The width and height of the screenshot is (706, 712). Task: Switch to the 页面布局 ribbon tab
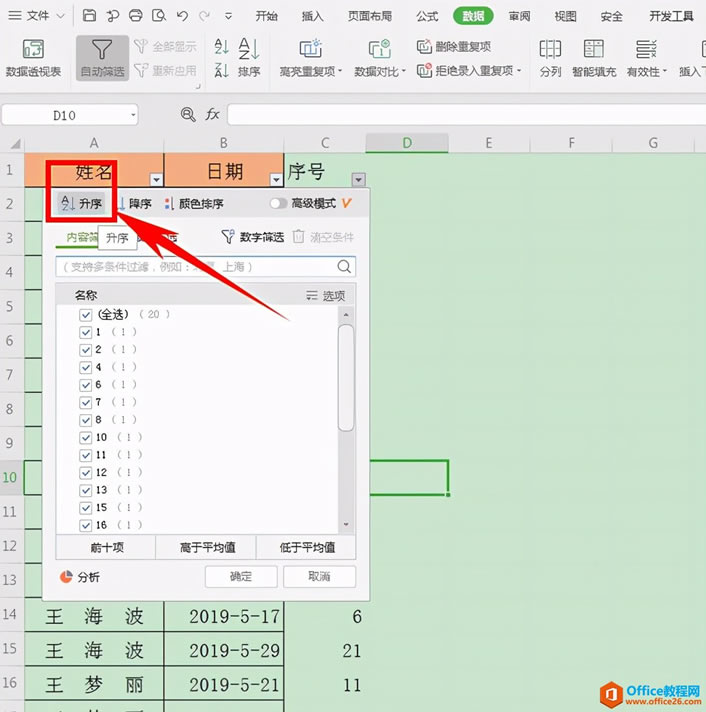pyautogui.click(x=370, y=16)
